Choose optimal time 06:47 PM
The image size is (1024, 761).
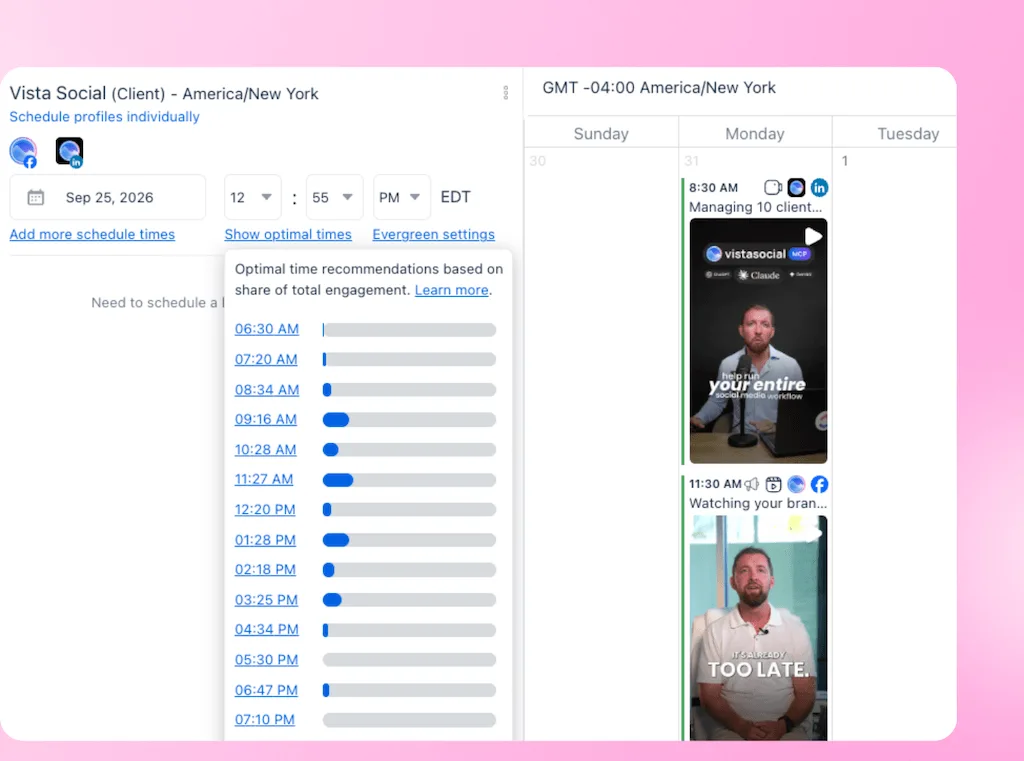(x=266, y=690)
